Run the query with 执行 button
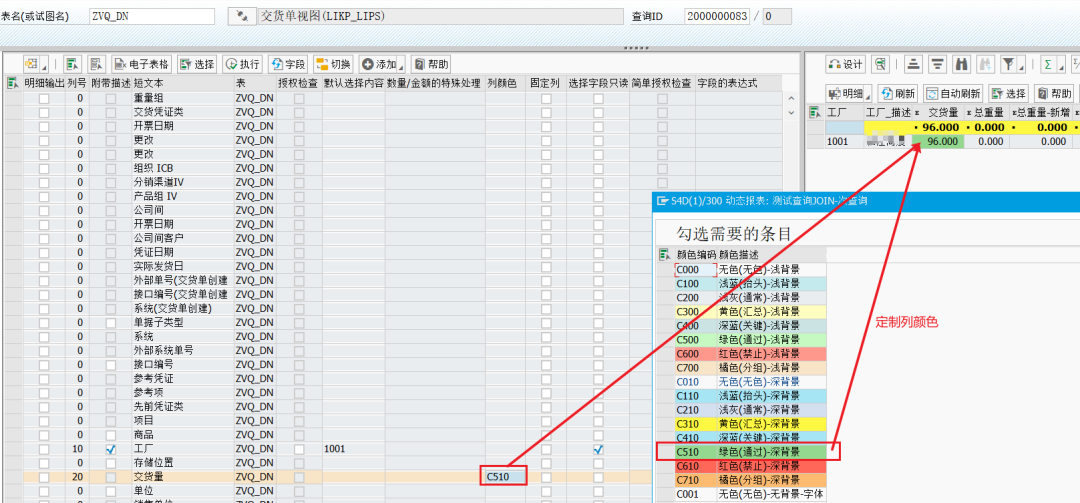 coord(243,64)
